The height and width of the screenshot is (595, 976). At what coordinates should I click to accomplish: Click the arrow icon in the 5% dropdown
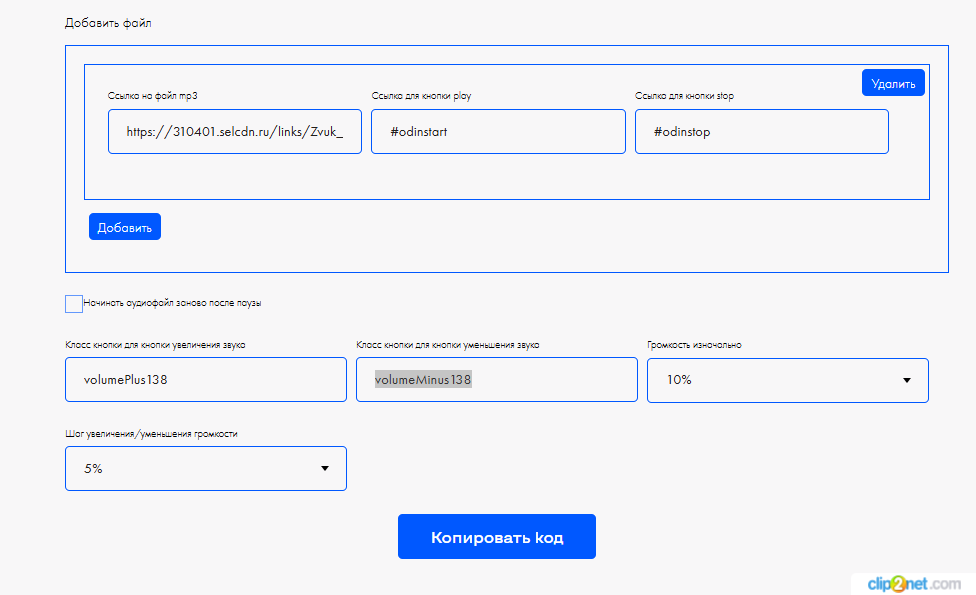click(324, 469)
